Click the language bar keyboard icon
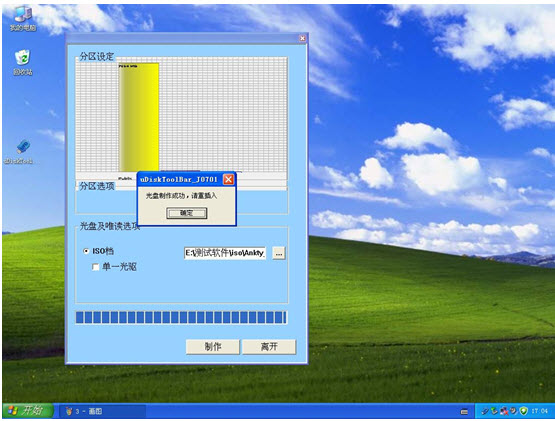The height and width of the screenshot is (421, 555). 464,412
